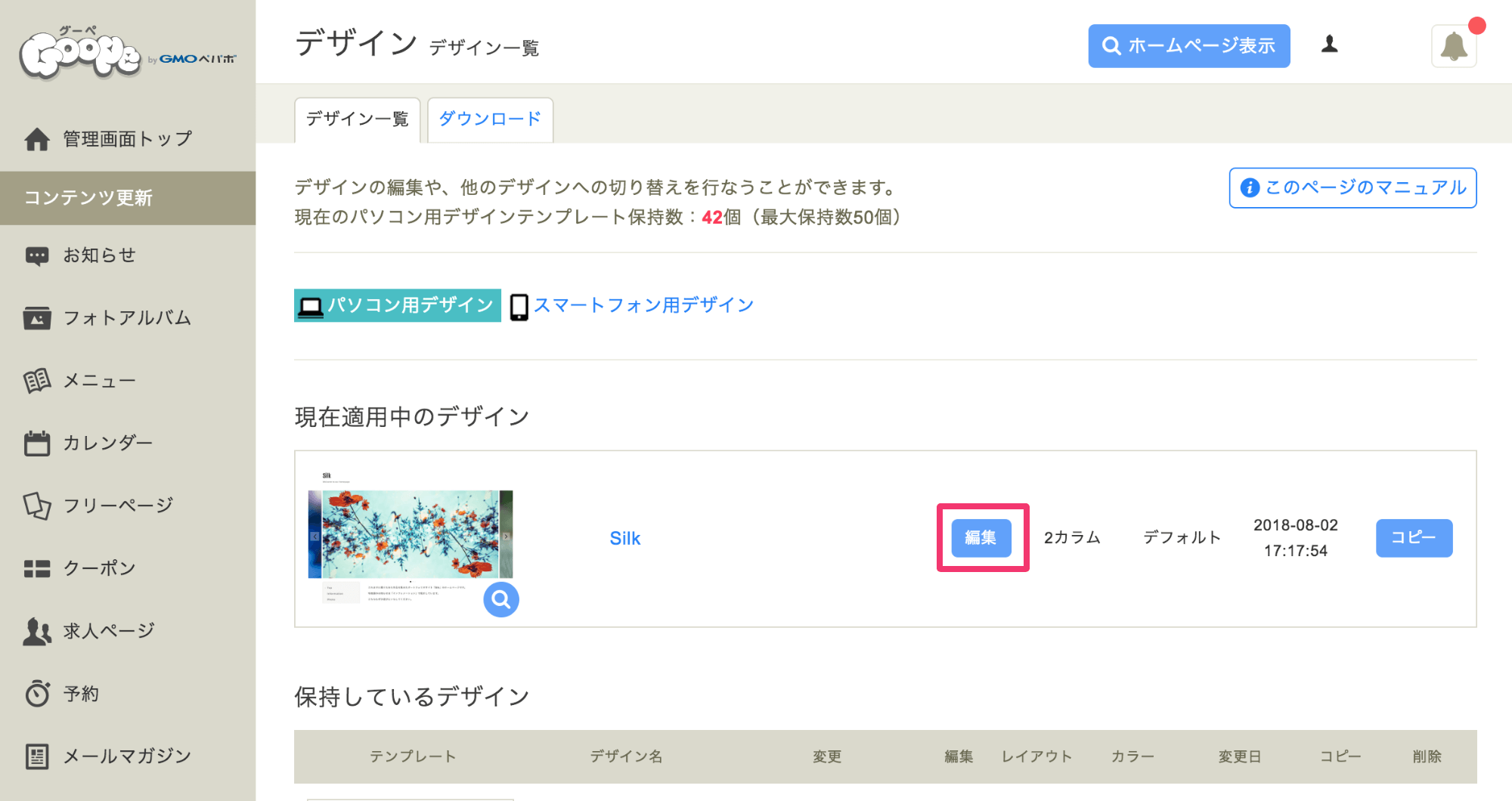
Task: Open フォトアルバム in the sidebar
Action: (128, 318)
